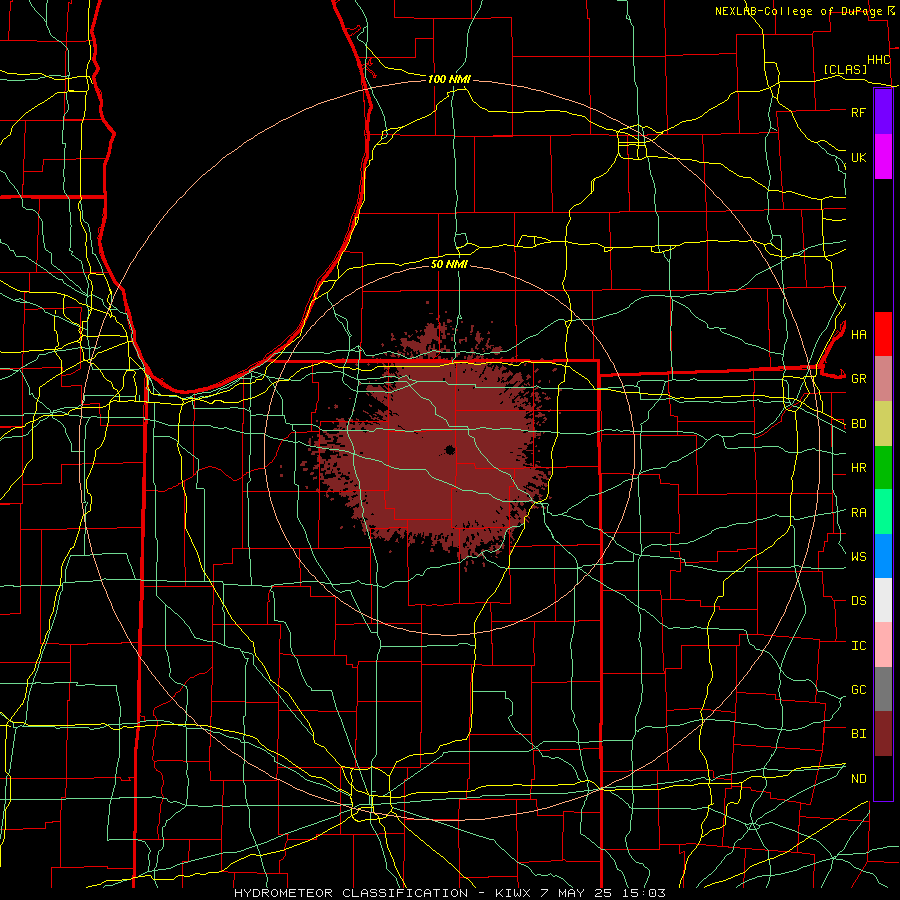900x900 pixels.
Task: Click the GC gray legend swatch
Action: pyautogui.click(x=883, y=689)
